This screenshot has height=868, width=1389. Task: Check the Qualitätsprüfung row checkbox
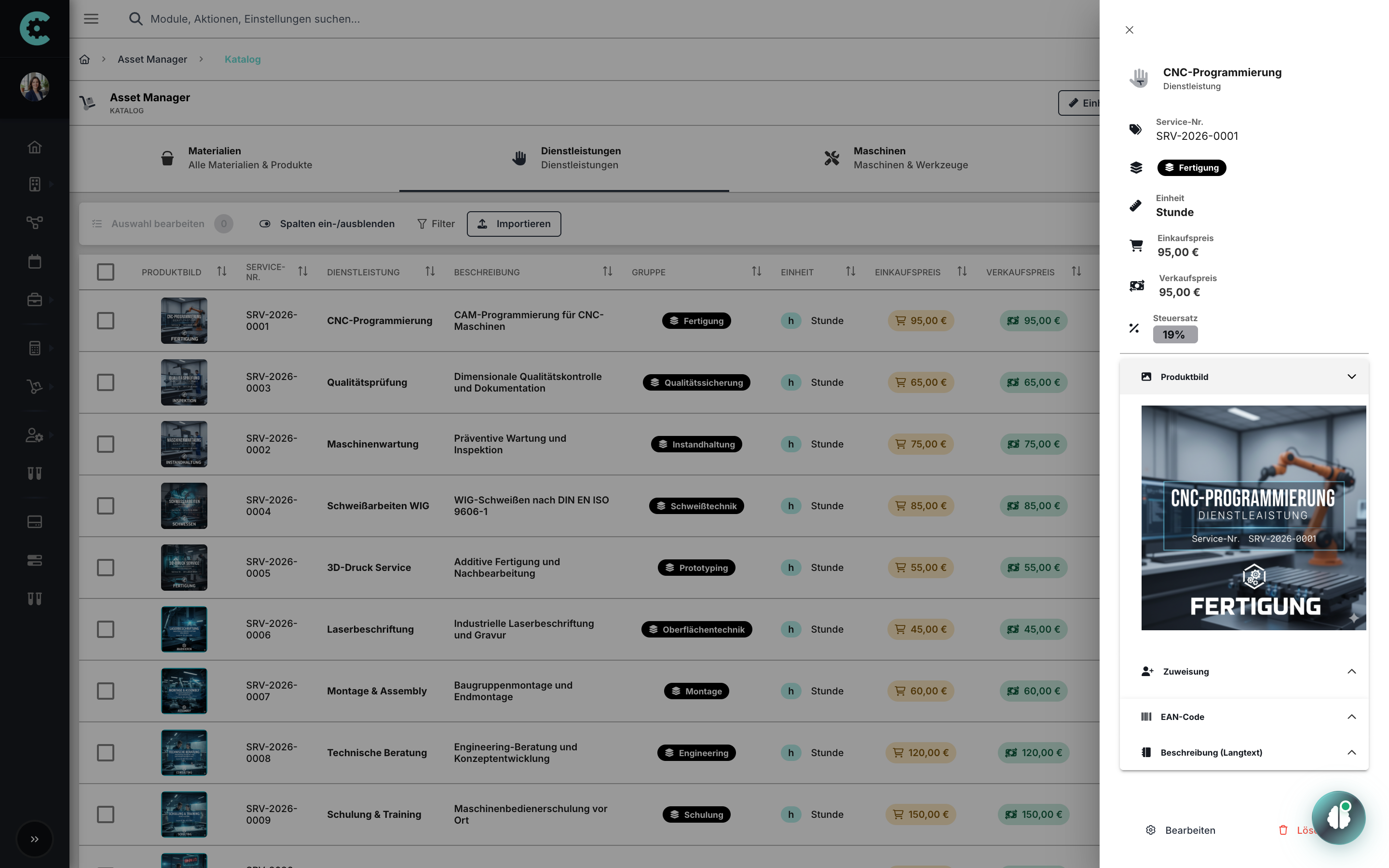coord(106,382)
